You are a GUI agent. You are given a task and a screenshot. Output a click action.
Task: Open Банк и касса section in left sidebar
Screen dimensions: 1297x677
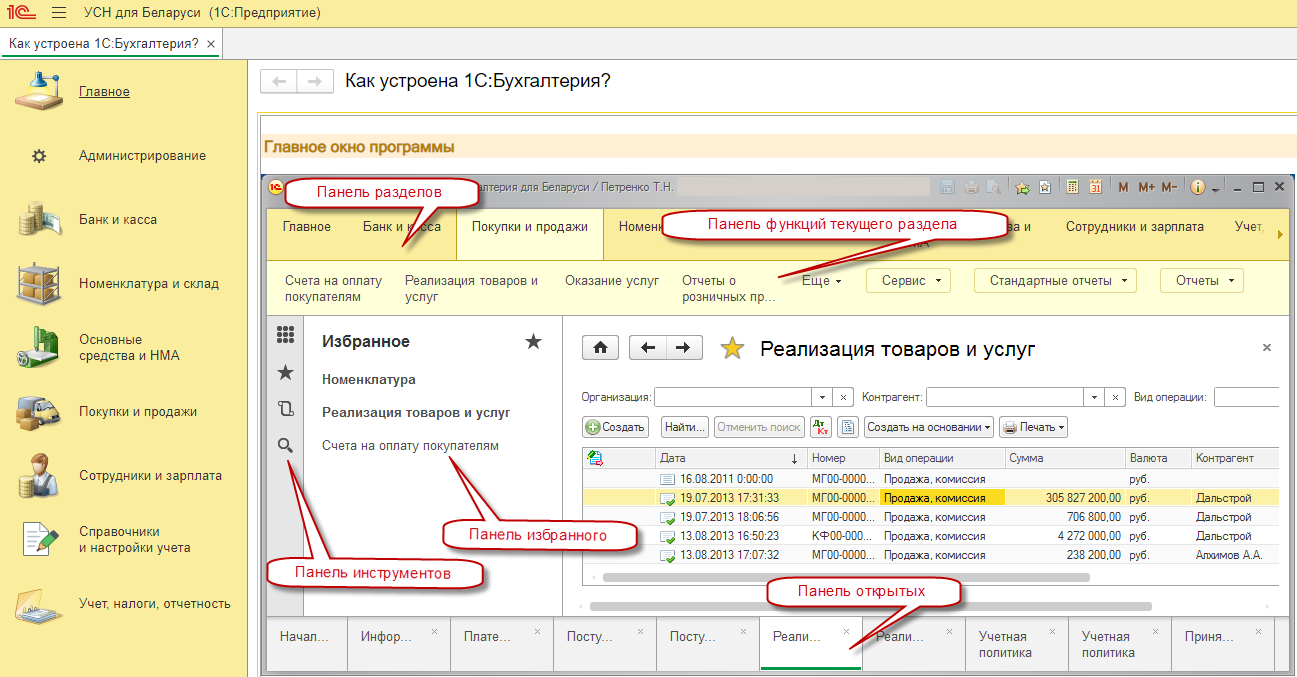click(118, 219)
